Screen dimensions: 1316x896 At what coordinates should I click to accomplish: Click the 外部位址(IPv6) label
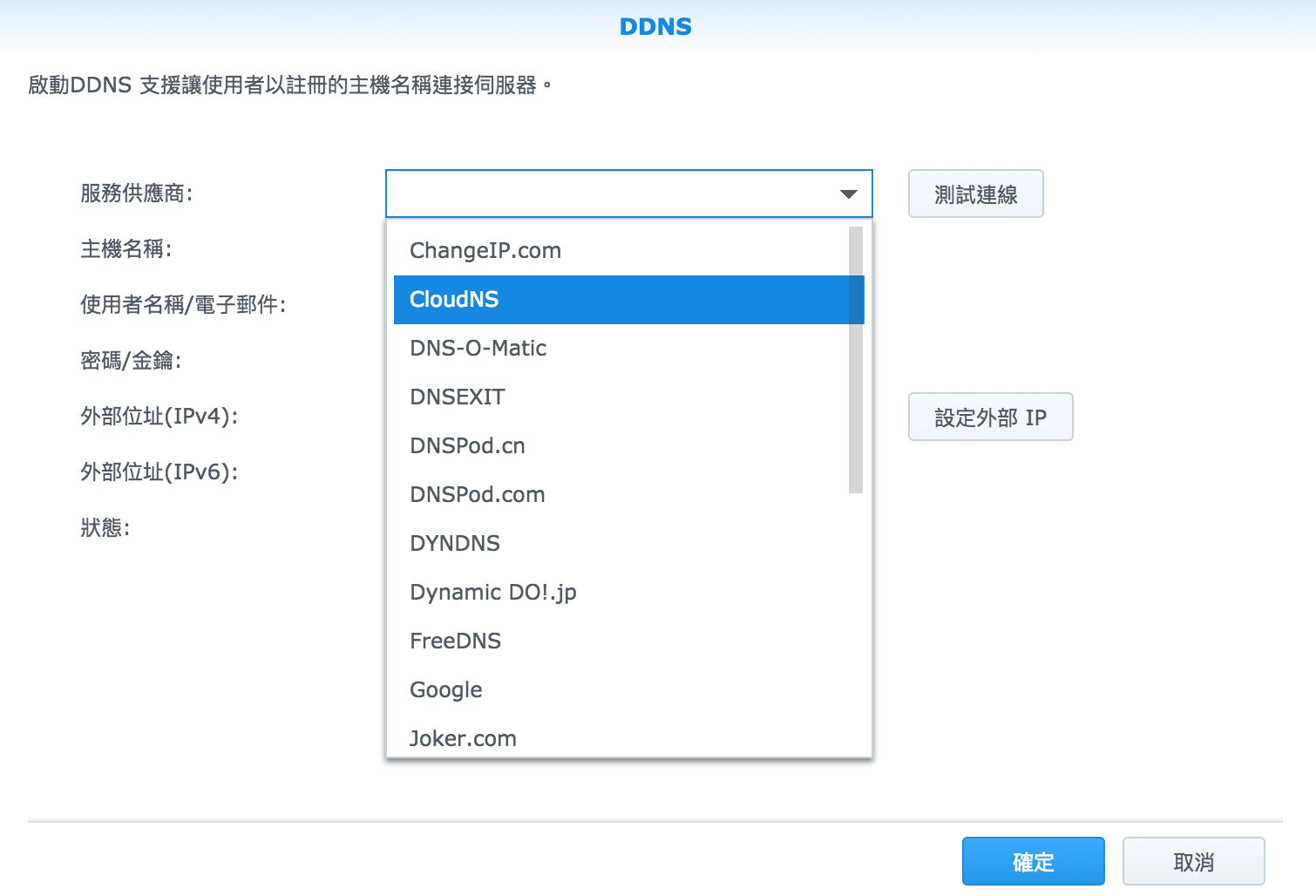(x=159, y=472)
